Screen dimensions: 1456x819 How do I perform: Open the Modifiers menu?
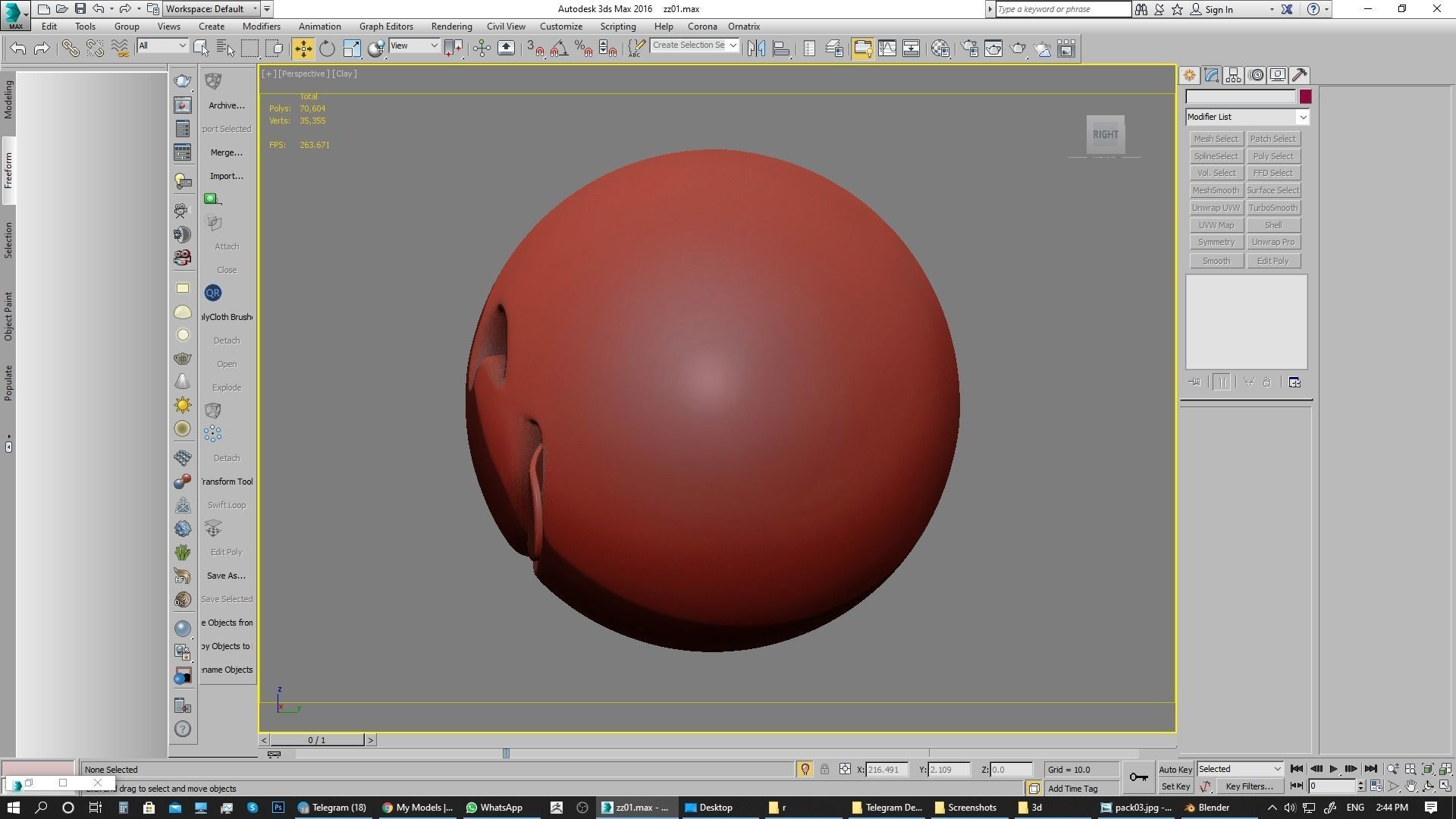[x=261, y=27]
